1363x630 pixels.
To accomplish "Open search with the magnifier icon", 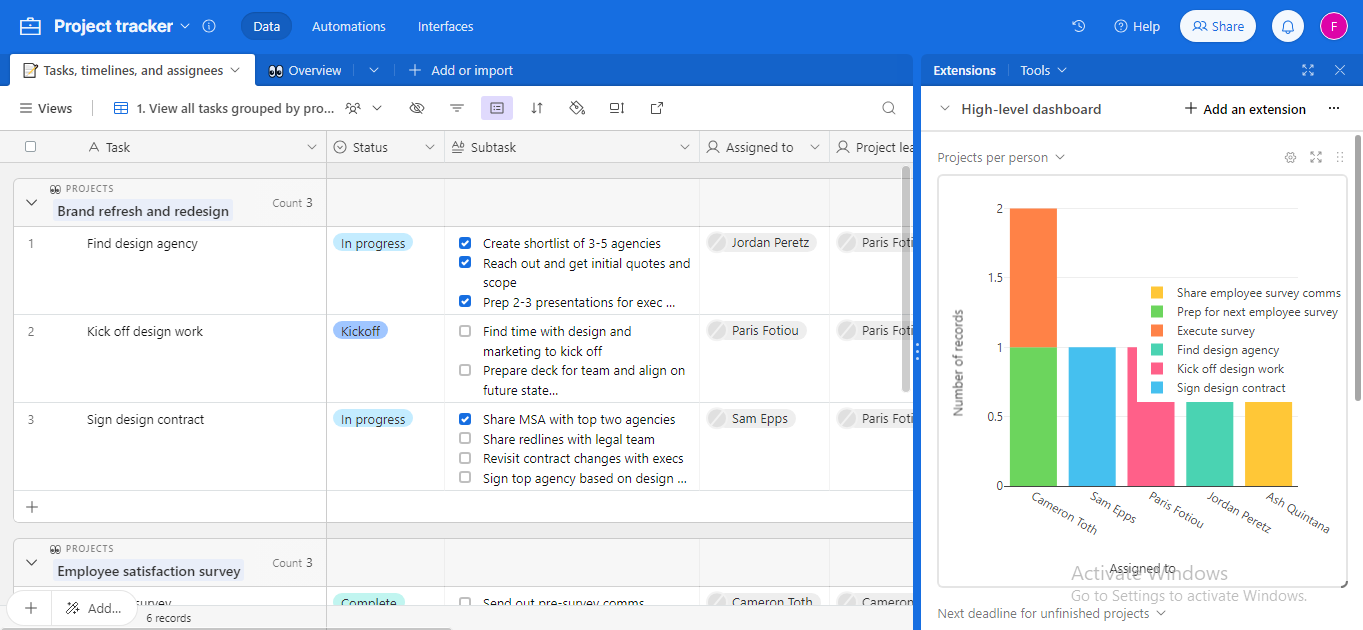I will click(x=888, y=108).
